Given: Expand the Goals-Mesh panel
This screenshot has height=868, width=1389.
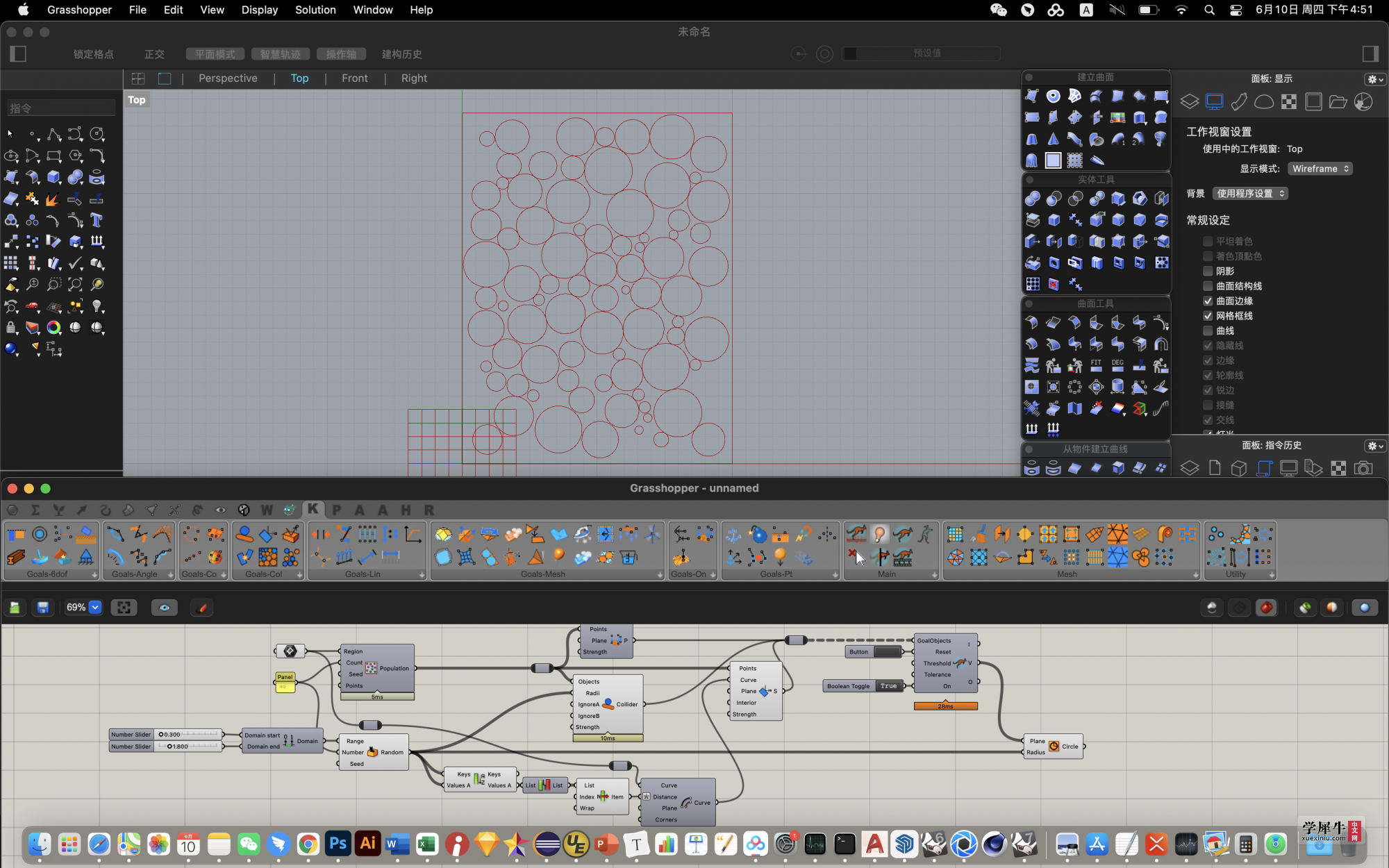Looking at the screenshot, I should [660, 575].
